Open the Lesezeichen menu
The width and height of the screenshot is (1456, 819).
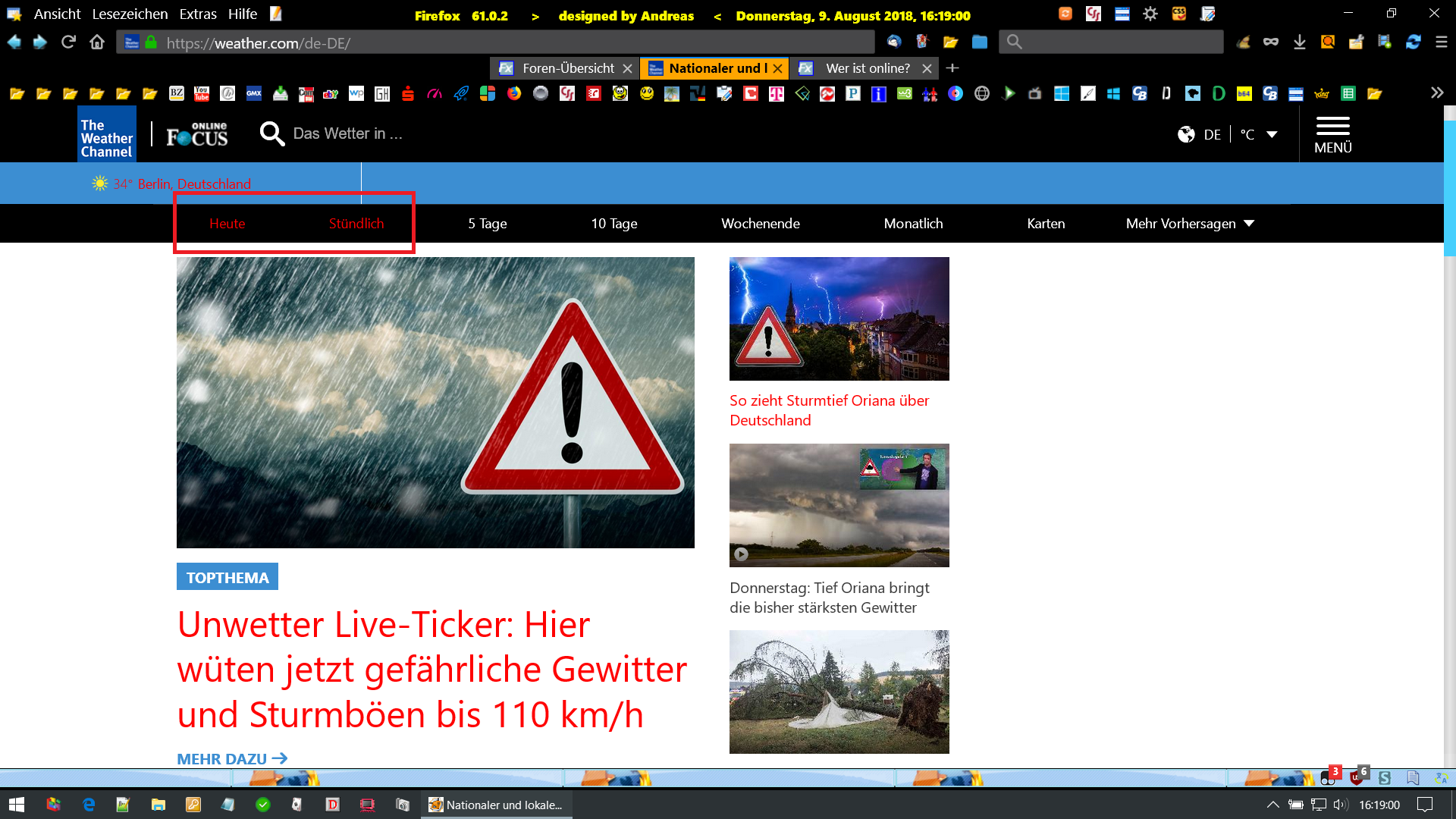click(130, 14)
